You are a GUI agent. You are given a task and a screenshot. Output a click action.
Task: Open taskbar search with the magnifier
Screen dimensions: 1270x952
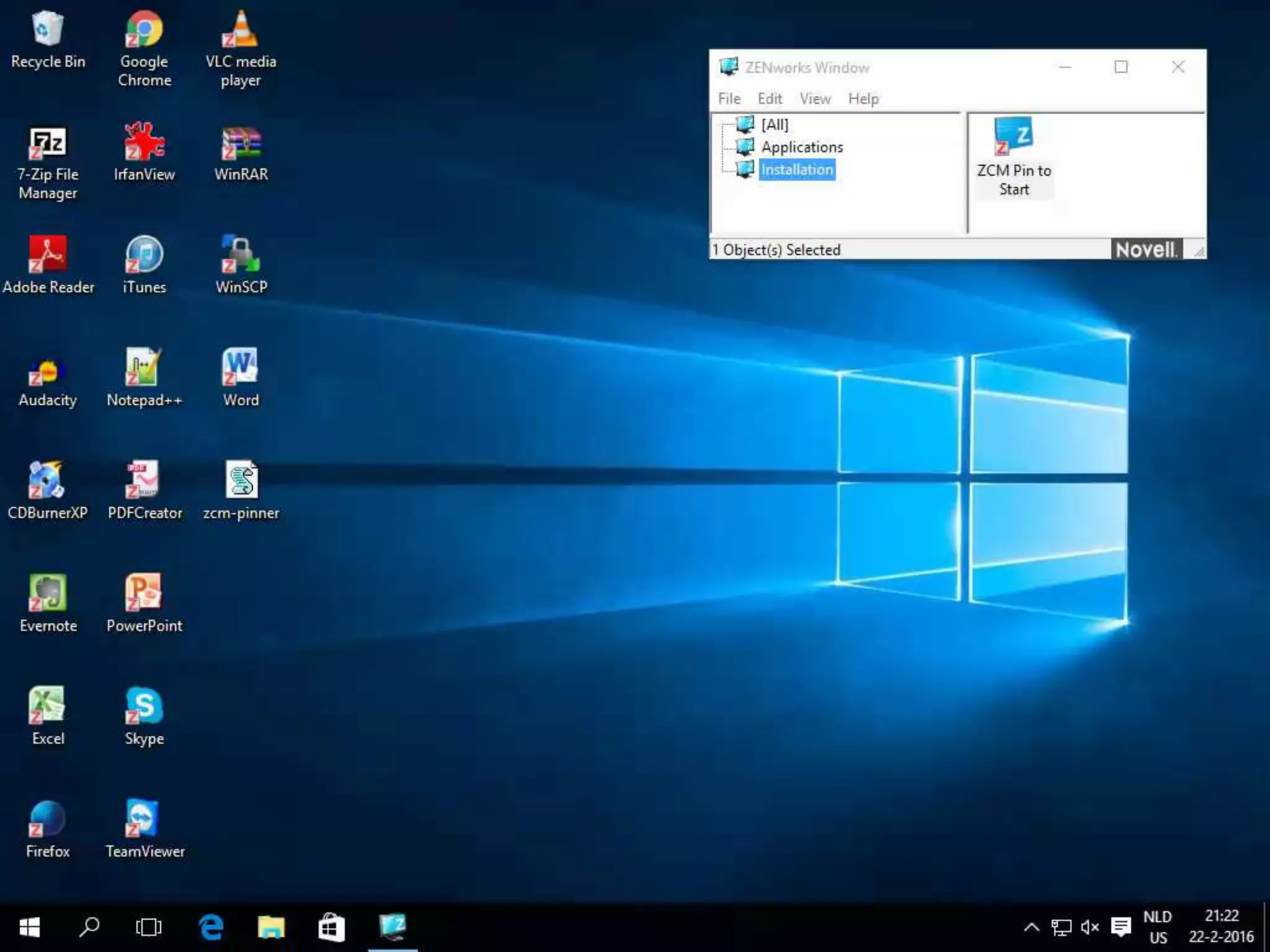89,927
